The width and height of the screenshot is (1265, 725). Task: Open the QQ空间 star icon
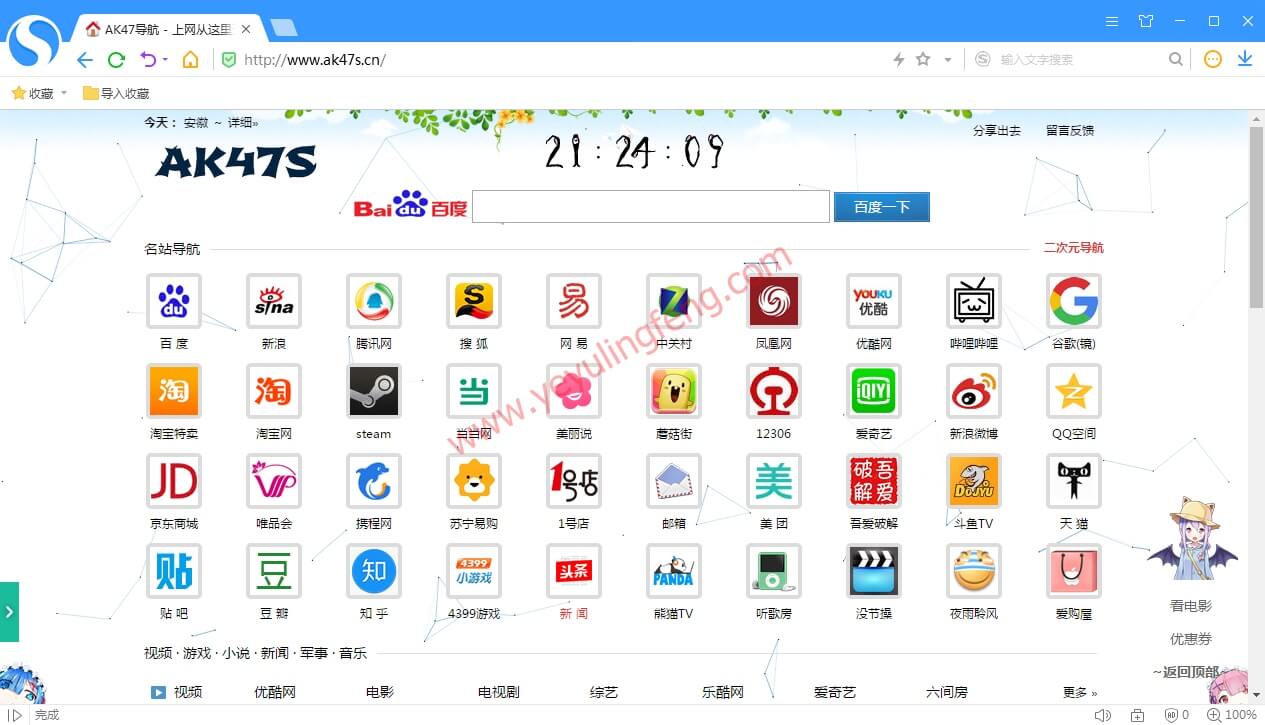tap(1074, 391)
